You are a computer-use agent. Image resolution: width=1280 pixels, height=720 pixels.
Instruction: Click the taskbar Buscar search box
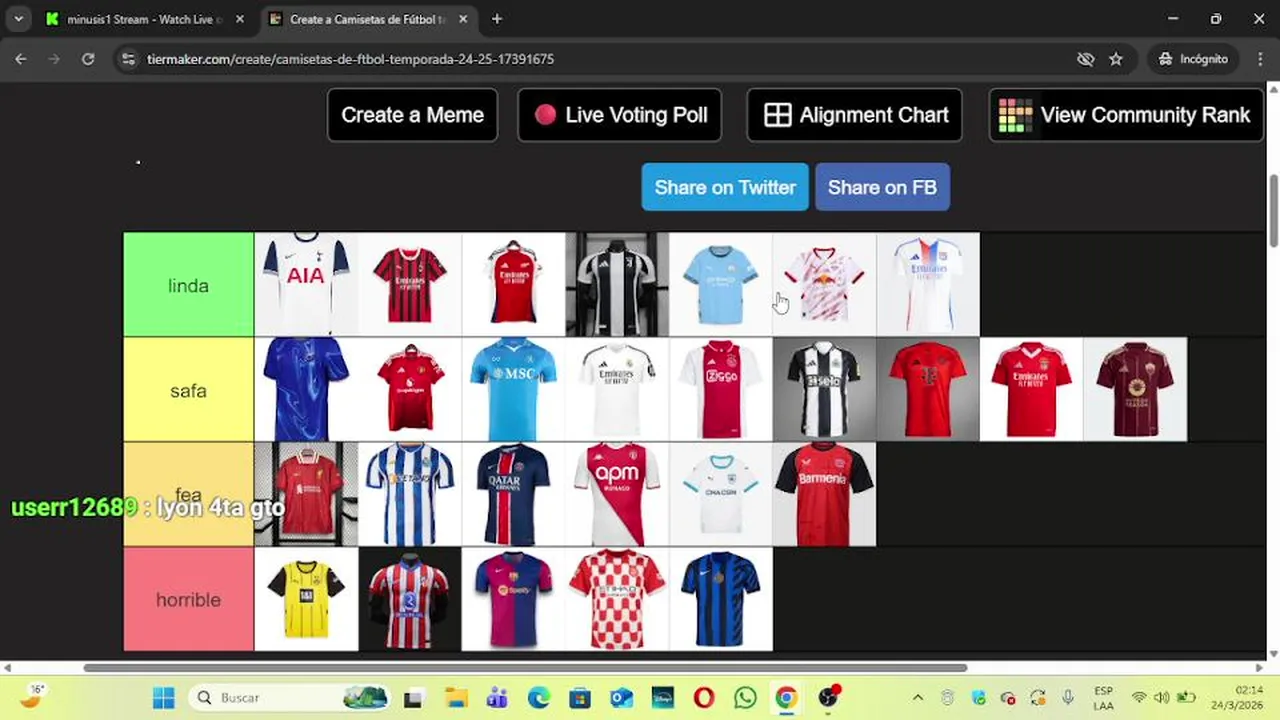pyautogui.click(x=292, y=698)
